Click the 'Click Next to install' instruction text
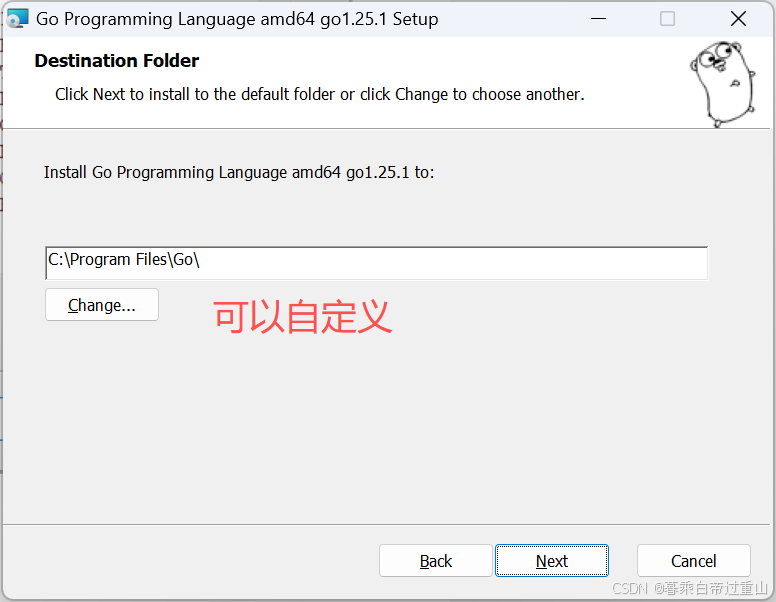 320,94
